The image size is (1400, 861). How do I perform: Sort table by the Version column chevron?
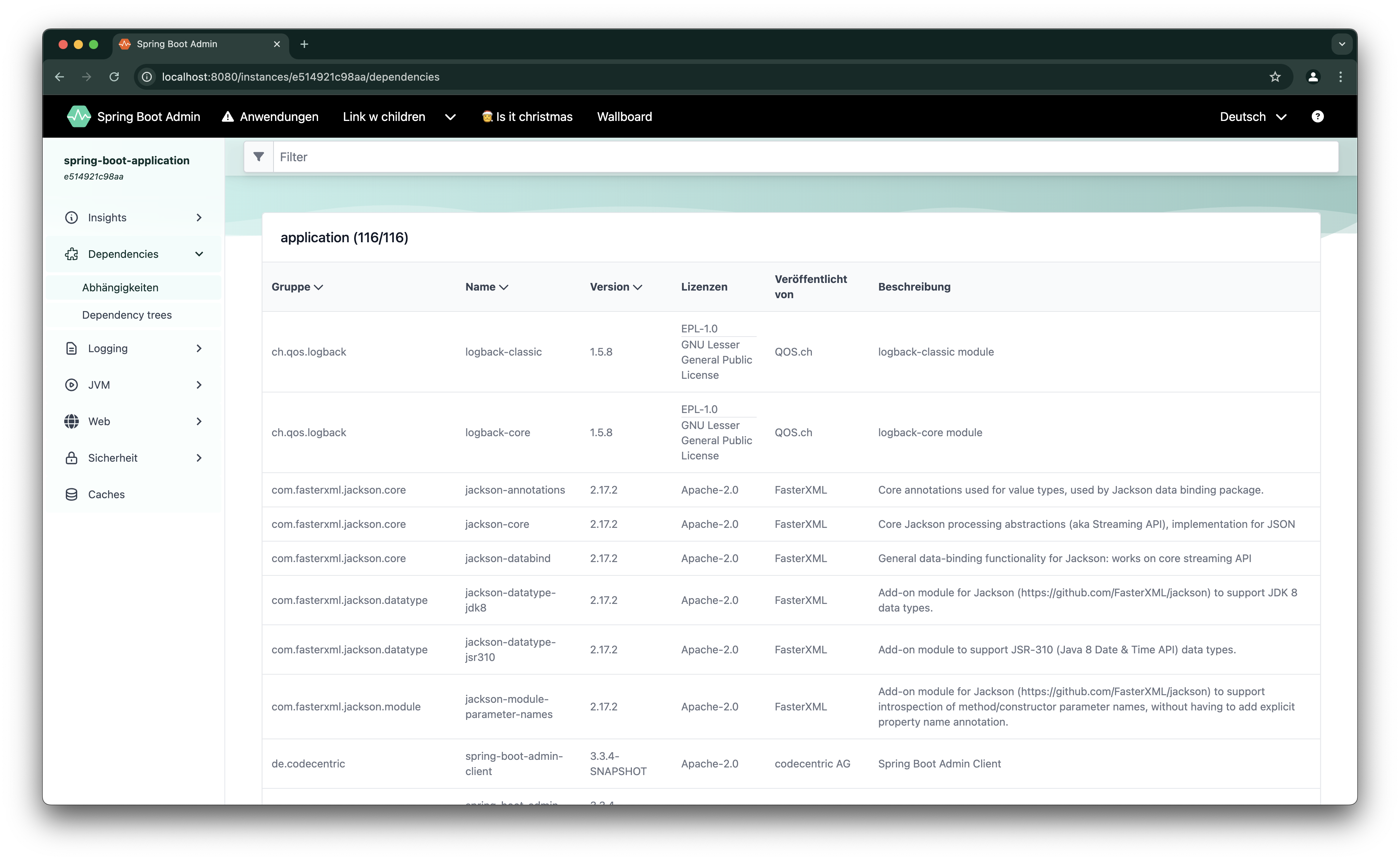tap(638, 287)
